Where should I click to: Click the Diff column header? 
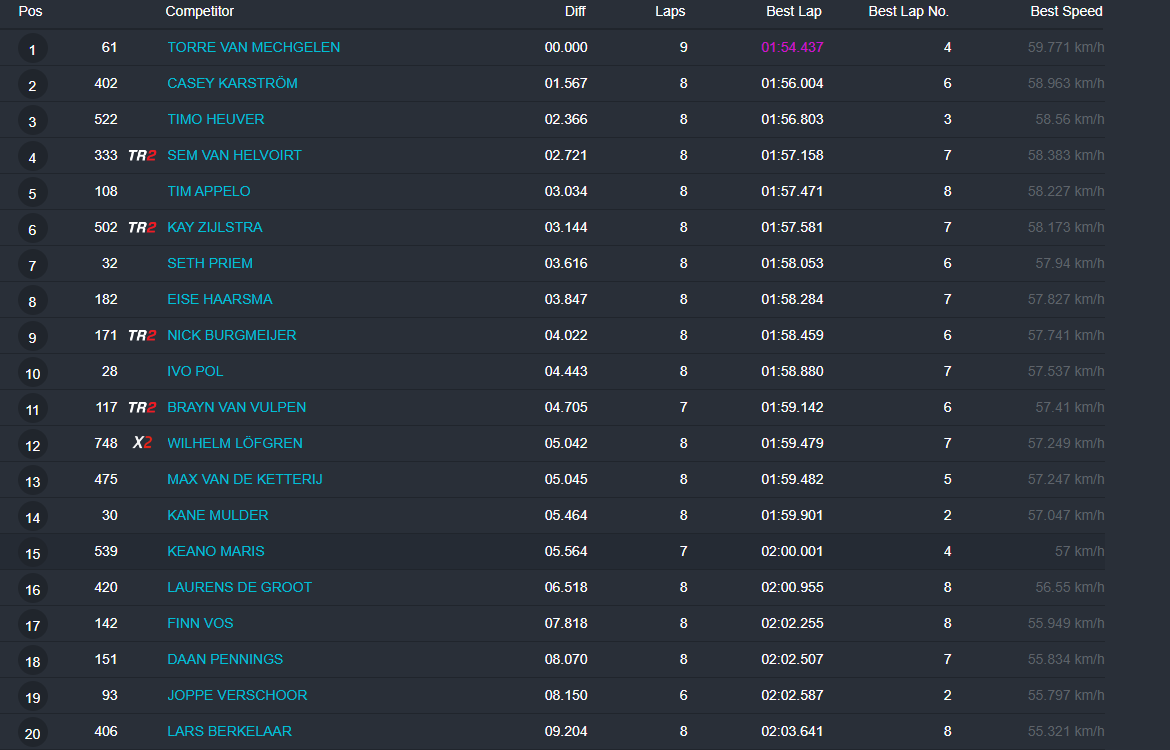tap(575, 11)
